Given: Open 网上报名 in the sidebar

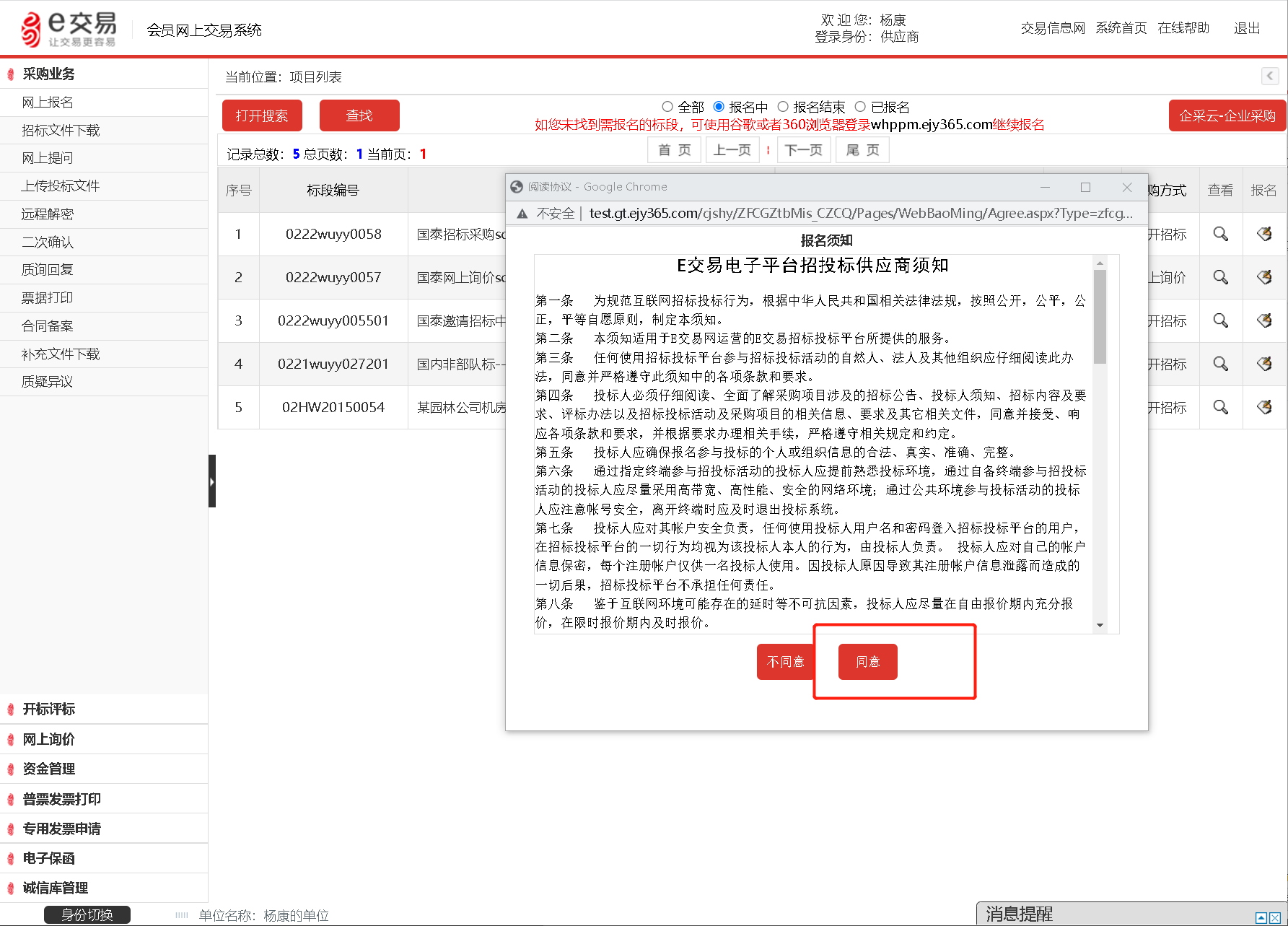Looking at the screenshot, I should point(104,102).
